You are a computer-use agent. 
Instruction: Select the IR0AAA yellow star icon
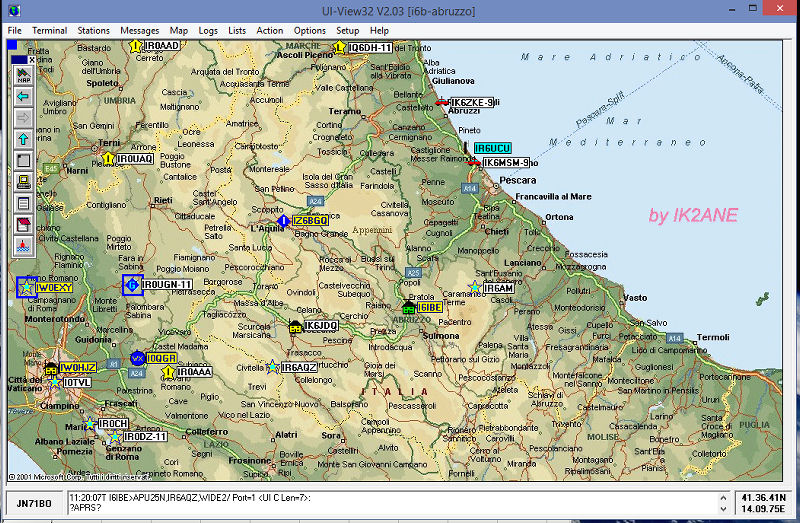(168, 372)
